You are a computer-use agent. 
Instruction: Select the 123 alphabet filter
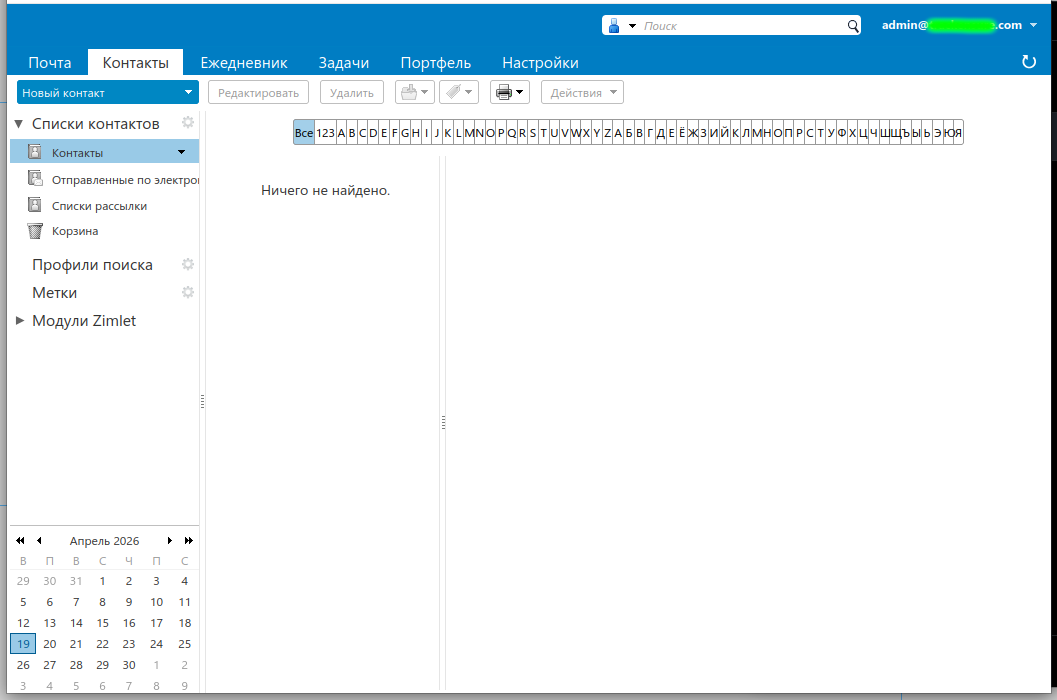(326, 132)
